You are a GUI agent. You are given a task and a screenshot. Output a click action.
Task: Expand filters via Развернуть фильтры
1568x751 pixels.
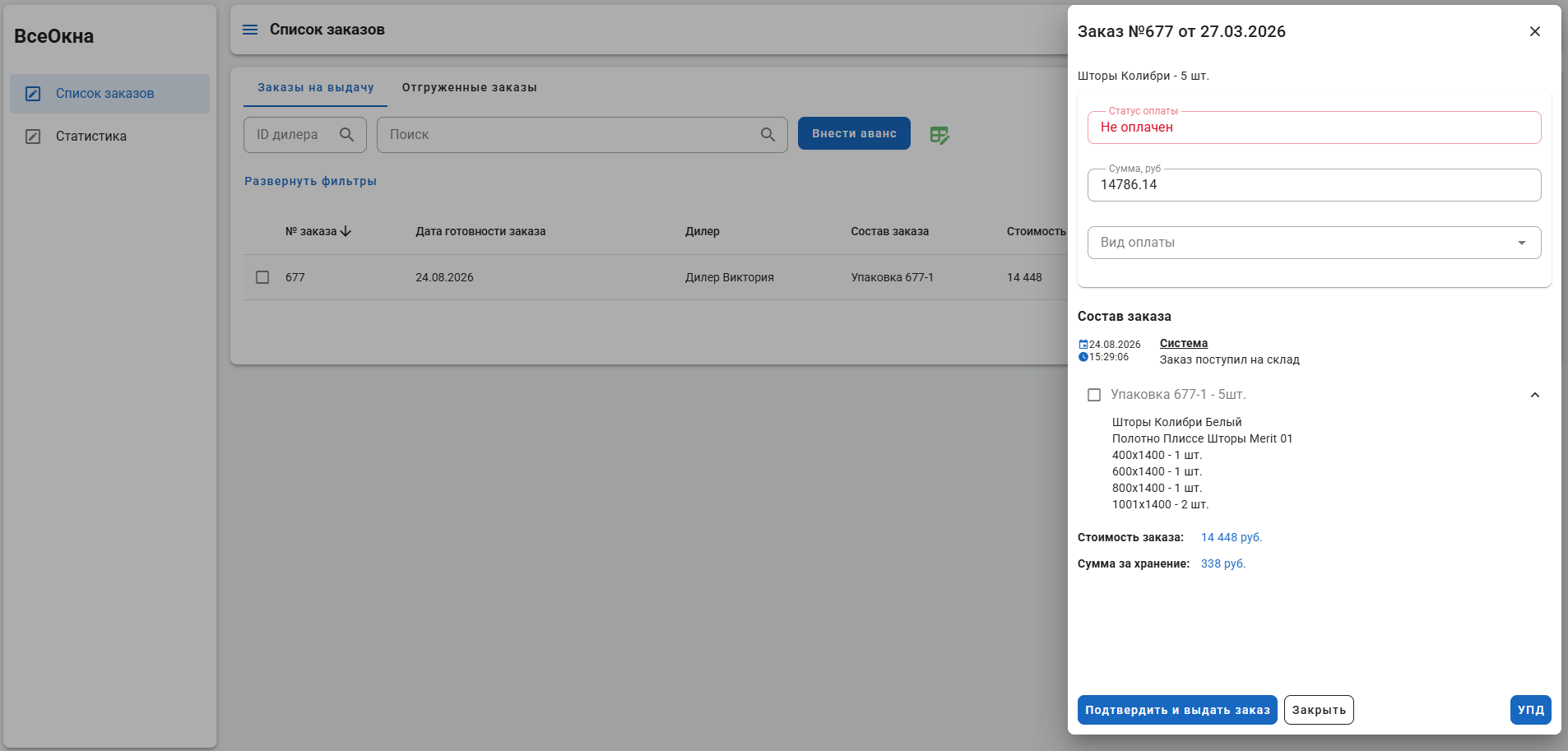click(x=310, y=181)
